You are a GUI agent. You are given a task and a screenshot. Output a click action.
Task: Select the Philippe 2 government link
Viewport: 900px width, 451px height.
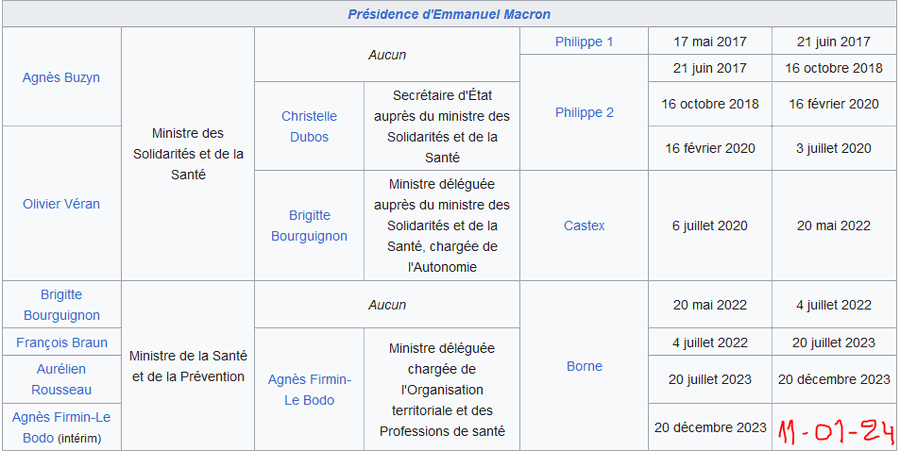pos(584,112)
